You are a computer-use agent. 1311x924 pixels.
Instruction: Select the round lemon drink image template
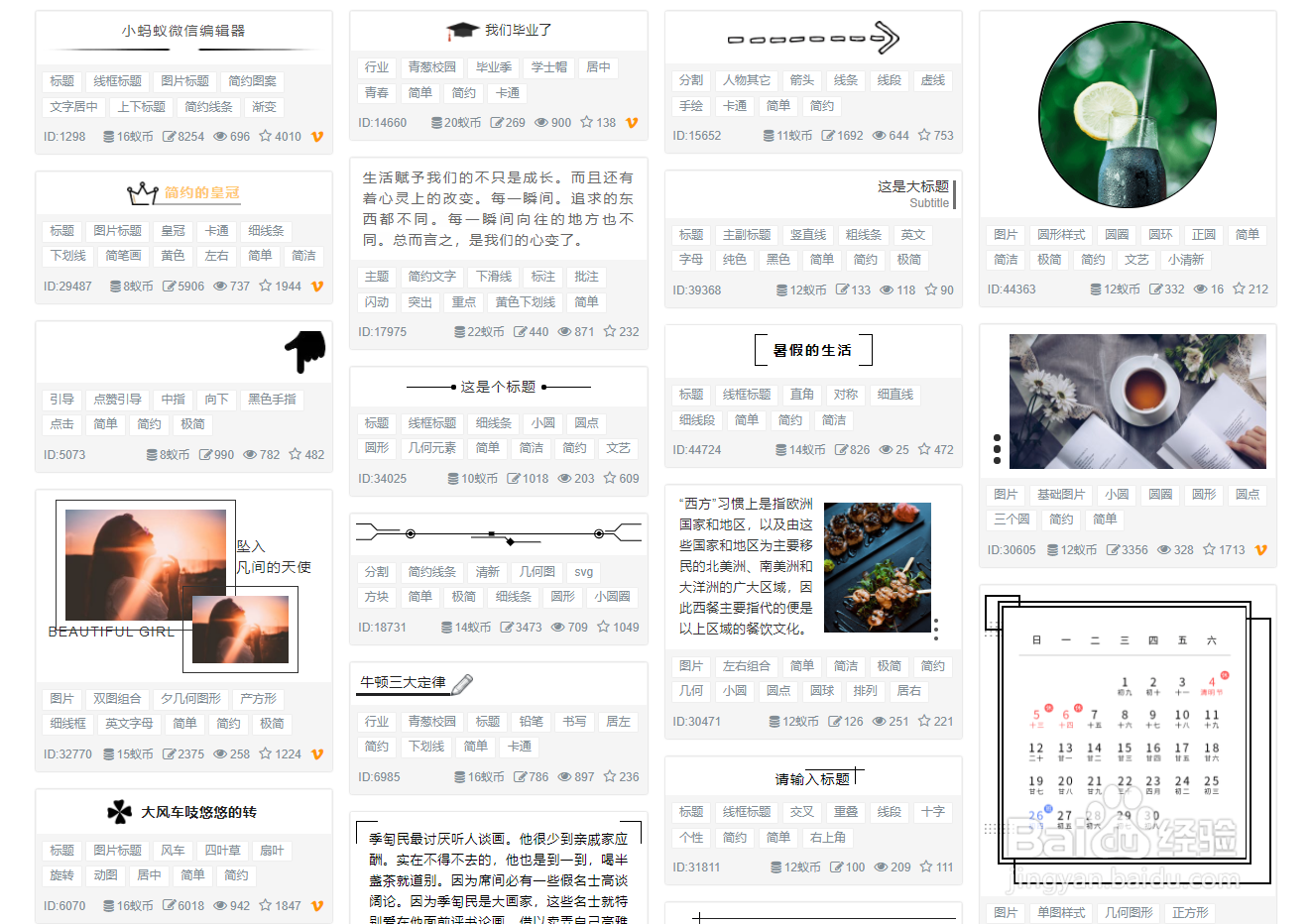point(1128,114)
